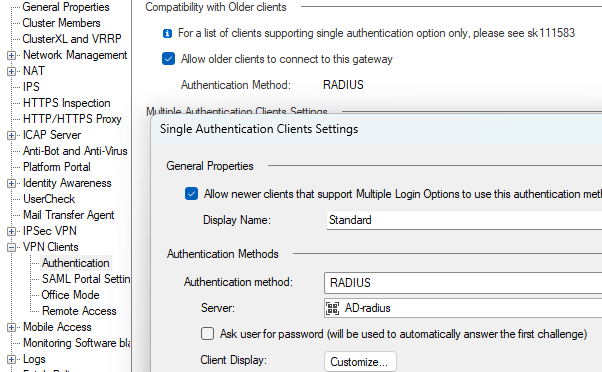This screenshot has width=602, height=372.
Task: Click the RADIUS value beside Authentication Method
Action: click(x=343, y=85)
